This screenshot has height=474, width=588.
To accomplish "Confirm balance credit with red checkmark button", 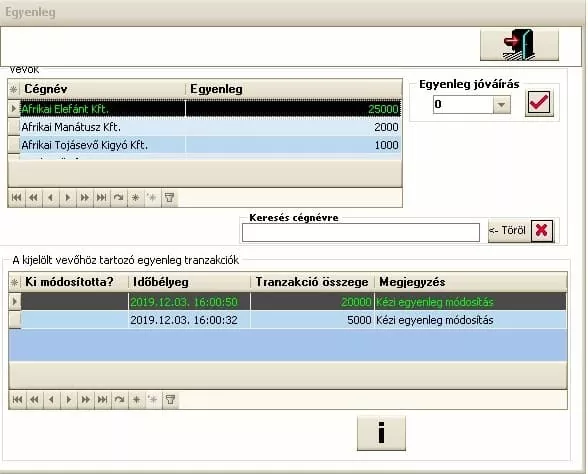I will pyautogui.click(x=539, y=103).
